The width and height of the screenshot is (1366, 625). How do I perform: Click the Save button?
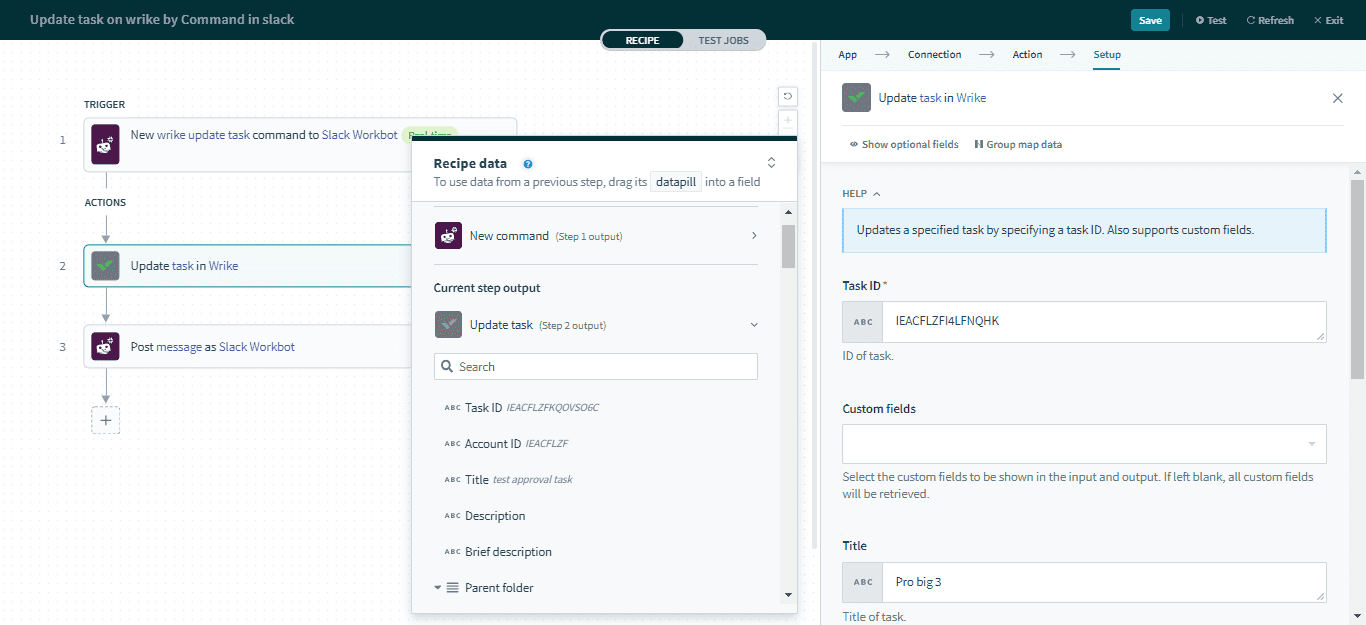pos(1150,19)
